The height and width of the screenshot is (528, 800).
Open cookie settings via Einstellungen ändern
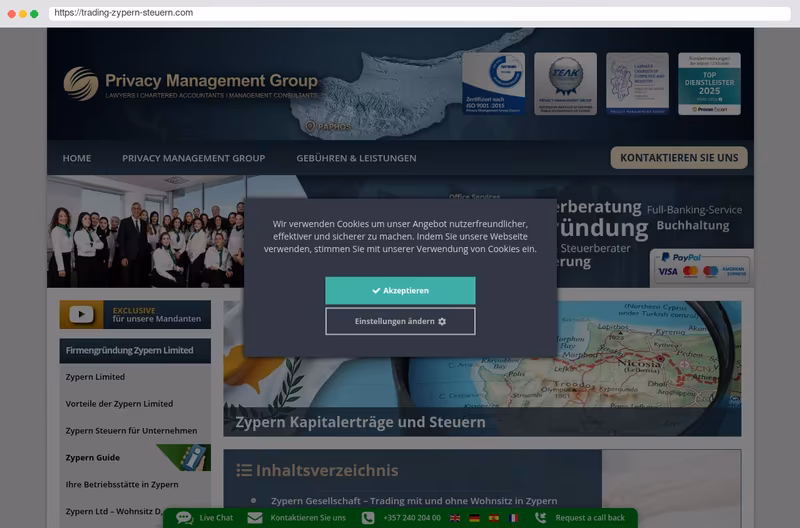(400, 321)
